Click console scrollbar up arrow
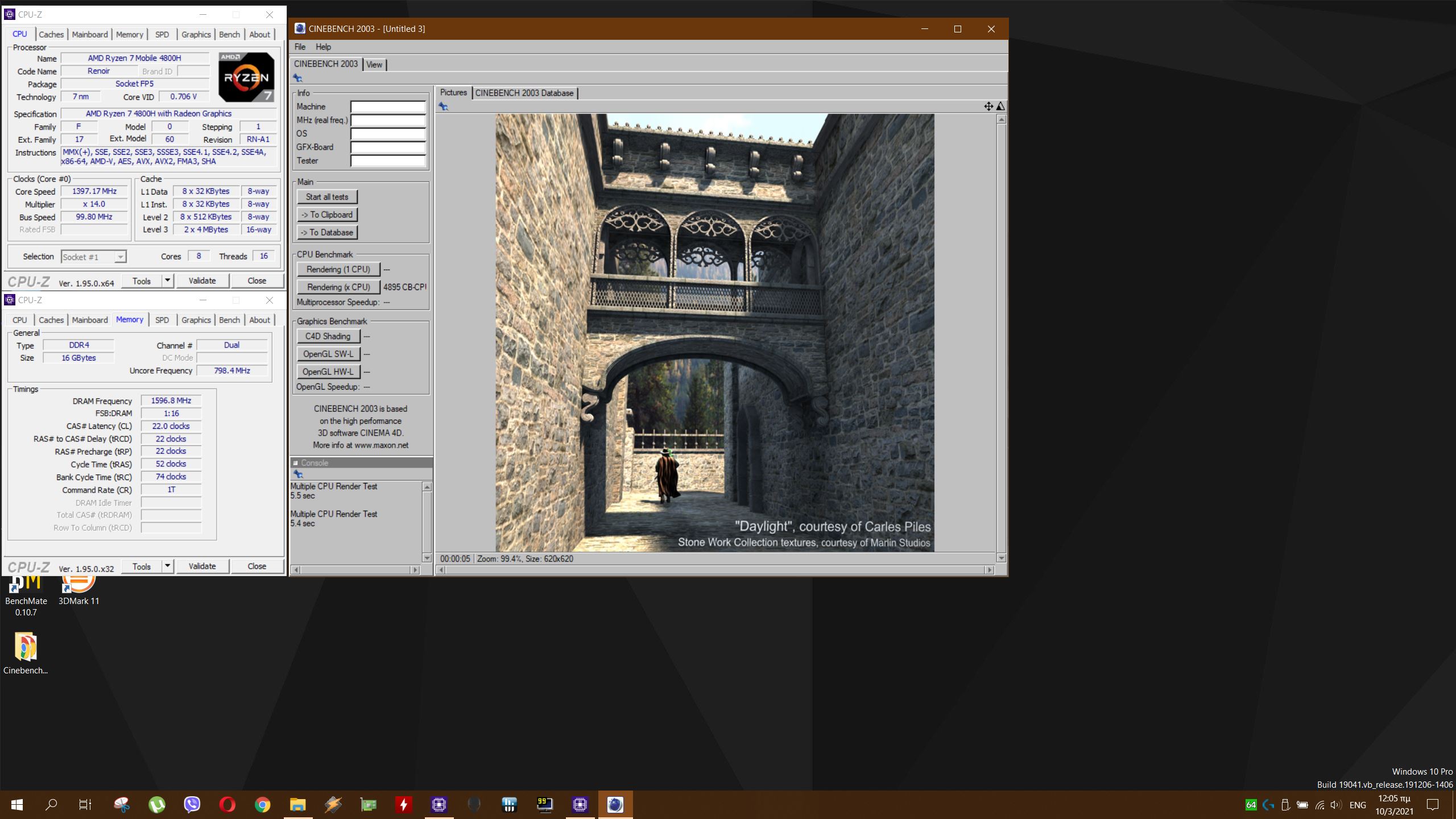Screen dimensions: 1456x819 (x=427, y=487)
